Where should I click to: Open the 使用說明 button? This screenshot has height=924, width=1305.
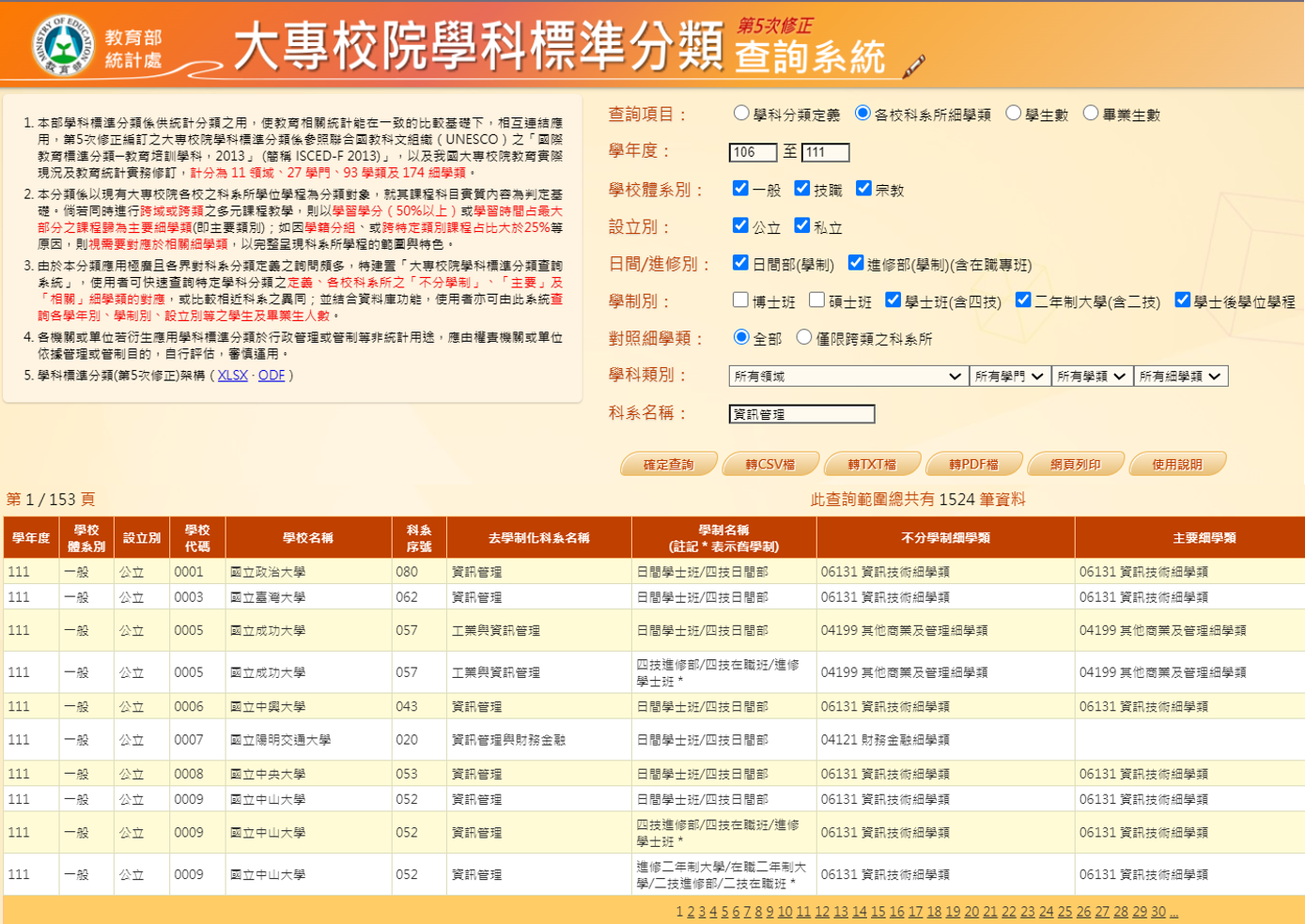click(1177, 464)
